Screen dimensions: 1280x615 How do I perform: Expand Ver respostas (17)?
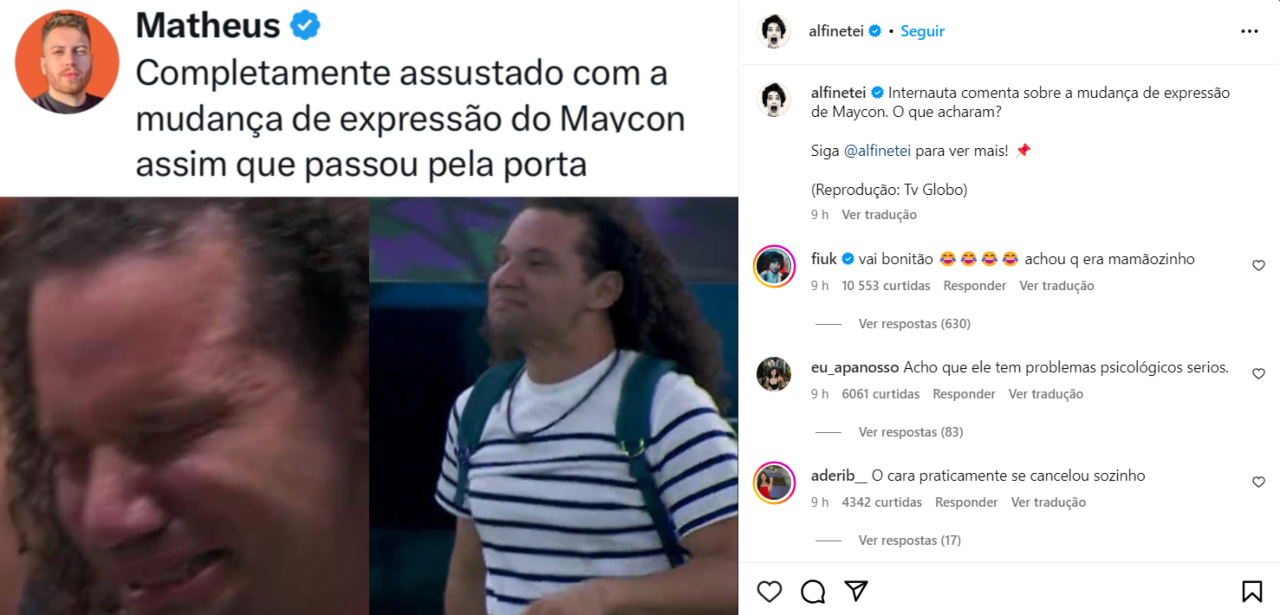[x=909, y=540]
